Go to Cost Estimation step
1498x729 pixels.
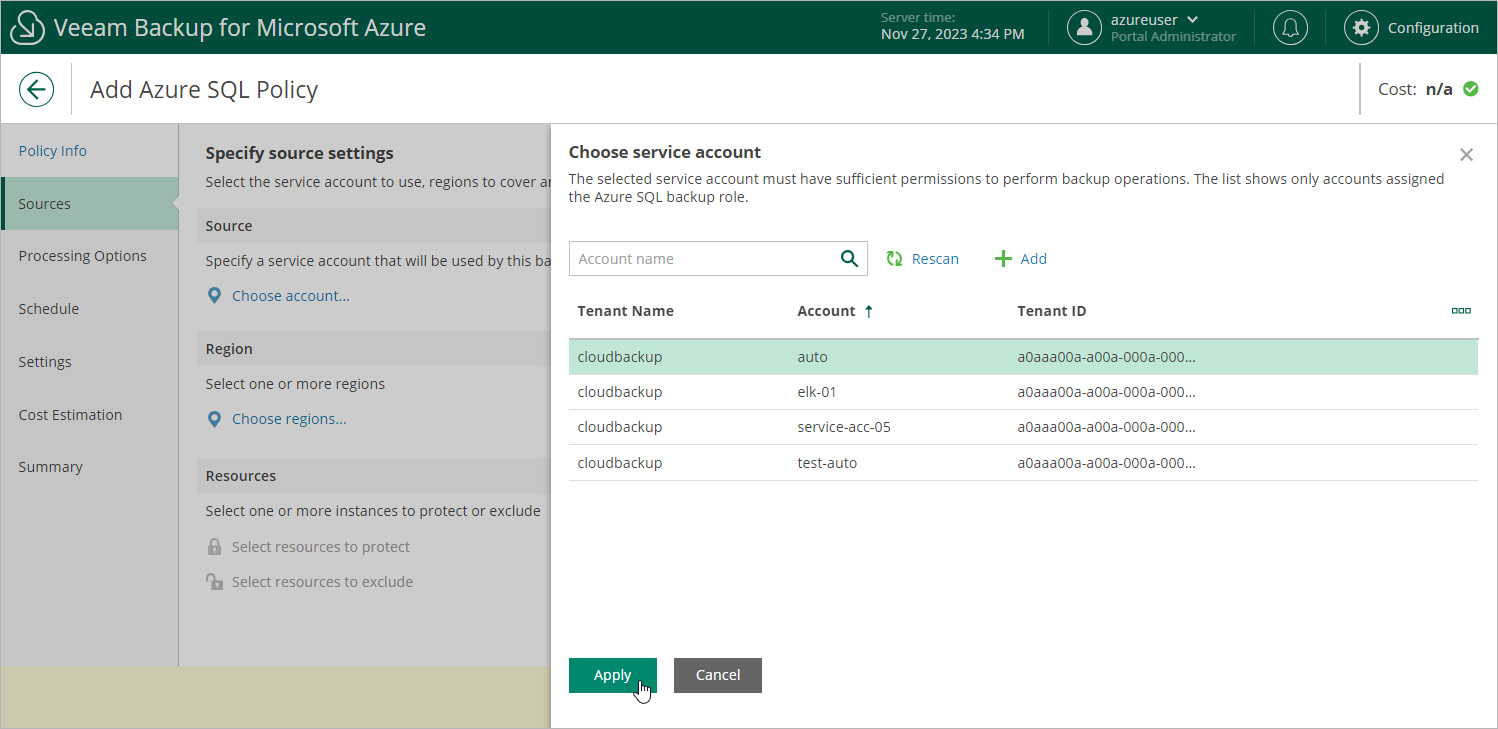click(70, 415)
